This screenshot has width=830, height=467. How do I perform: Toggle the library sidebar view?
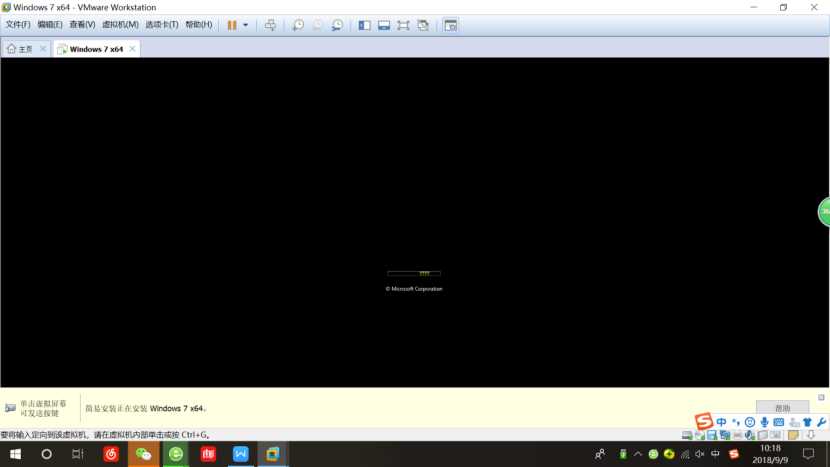point(364,25)
